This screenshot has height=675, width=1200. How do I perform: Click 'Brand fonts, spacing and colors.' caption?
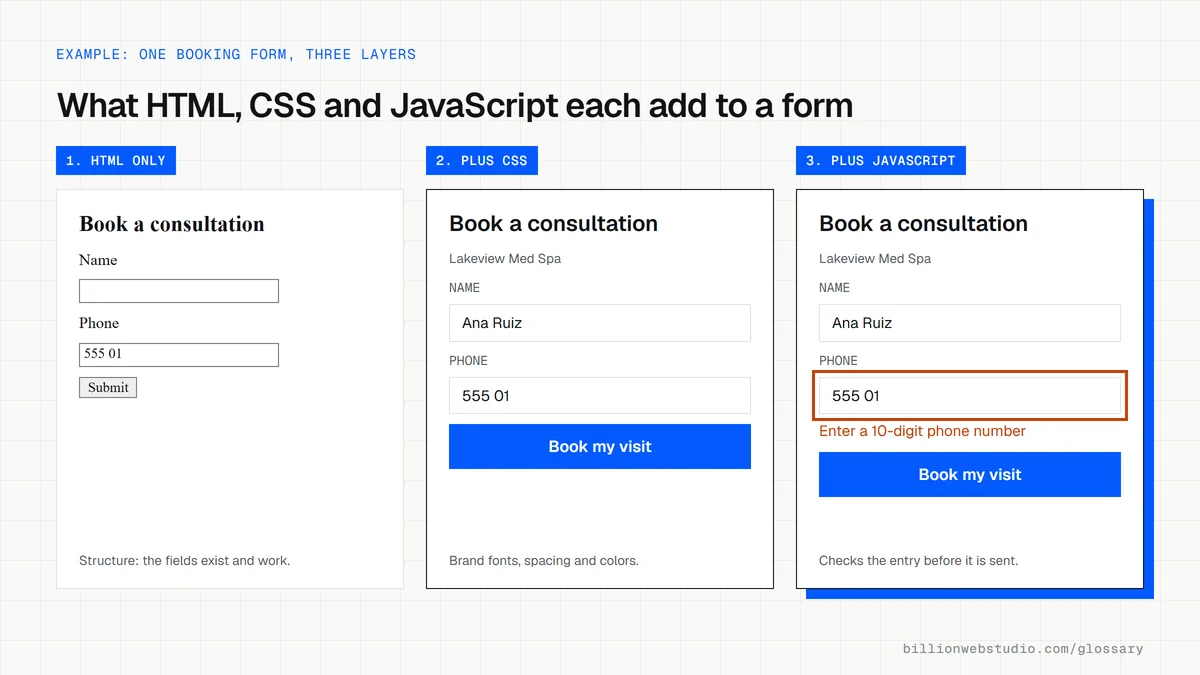pos(544,561)
